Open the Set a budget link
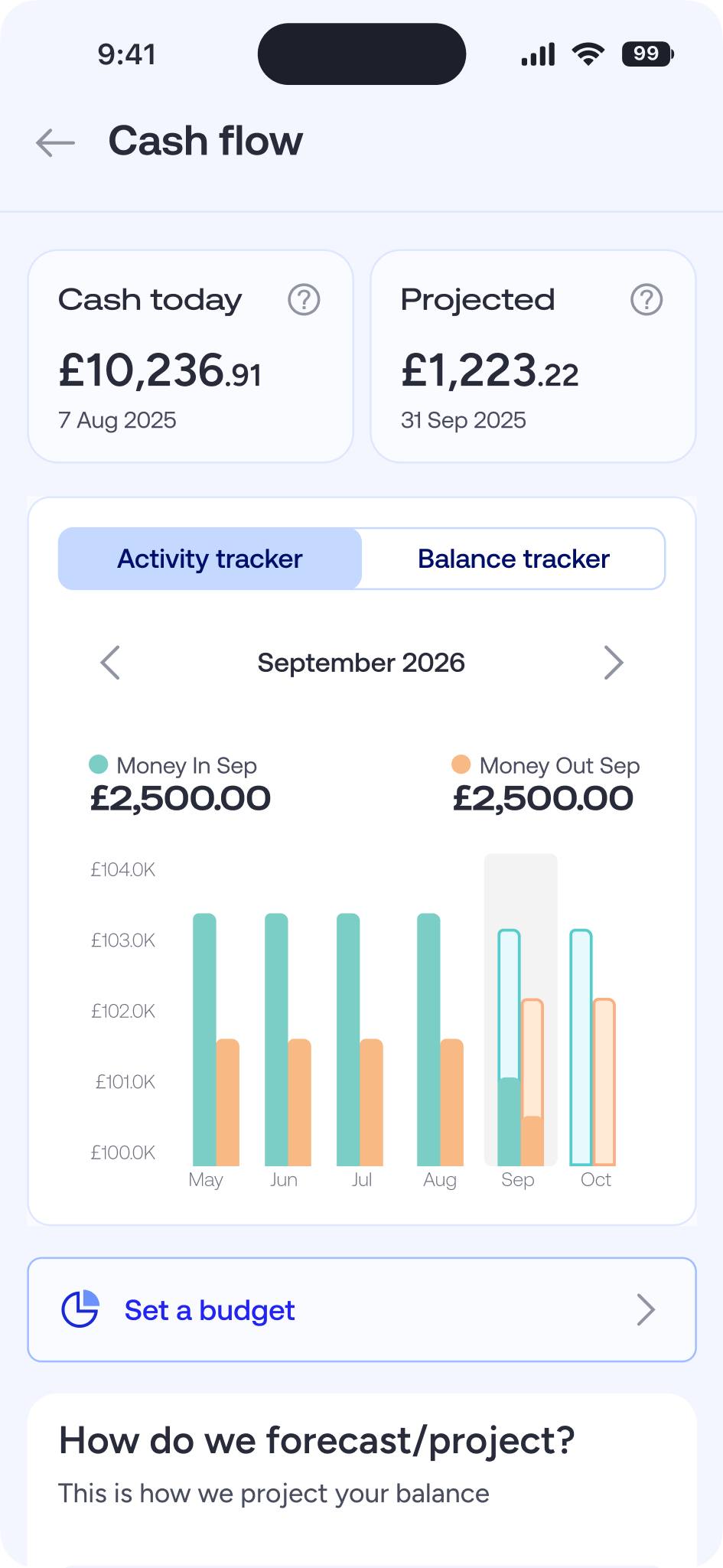 pos(210,1310)
